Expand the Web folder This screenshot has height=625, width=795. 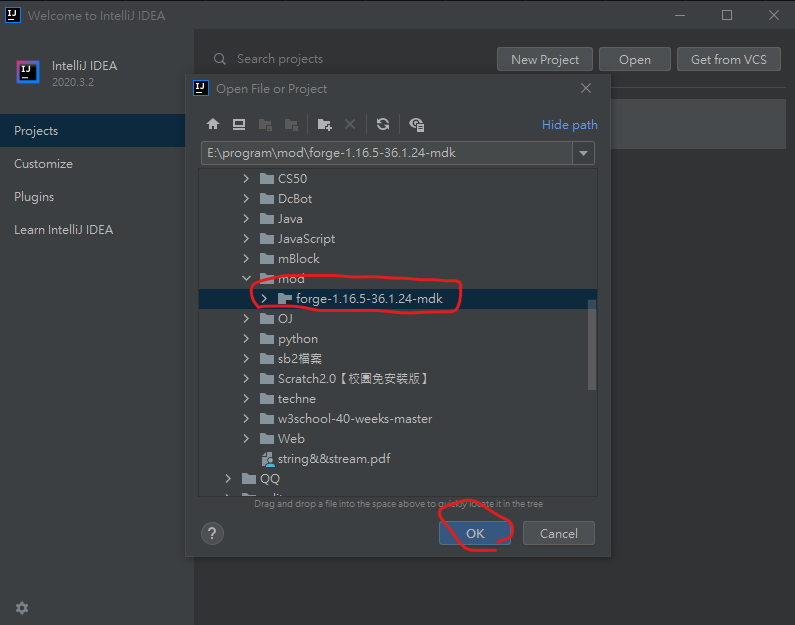[x=246, y=438]
